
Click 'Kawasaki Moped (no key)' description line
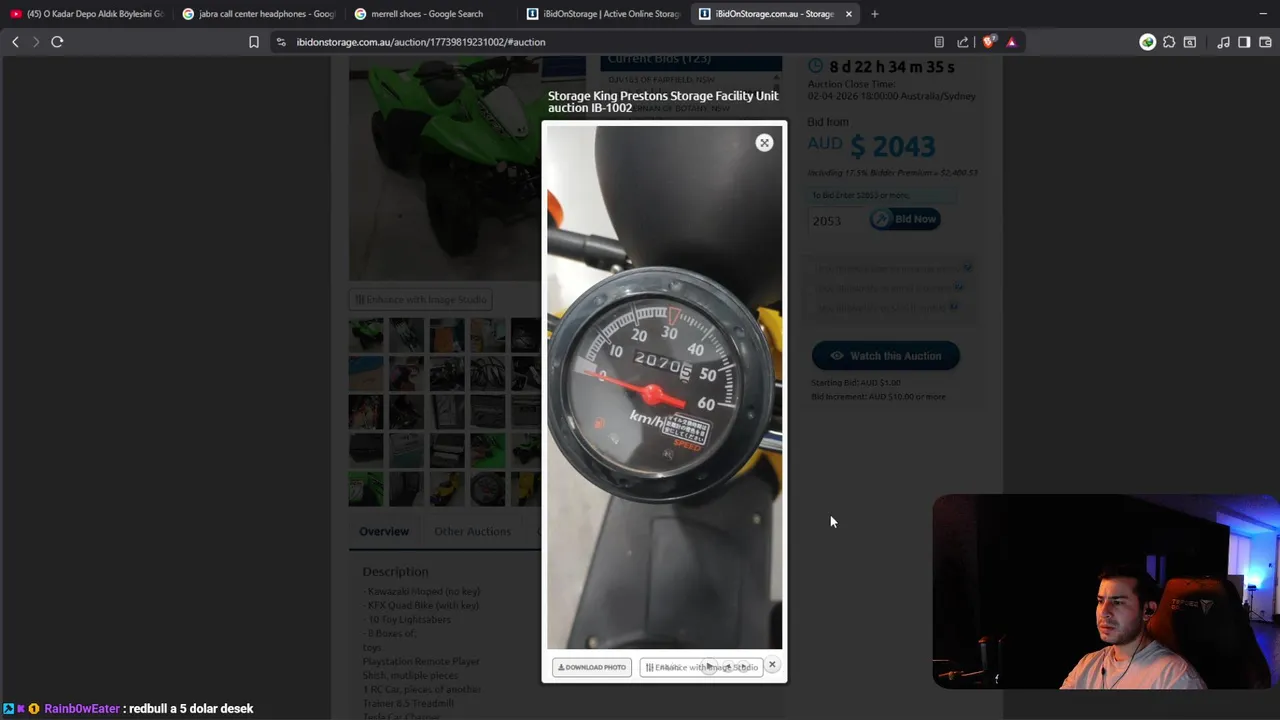click(424, 592)
